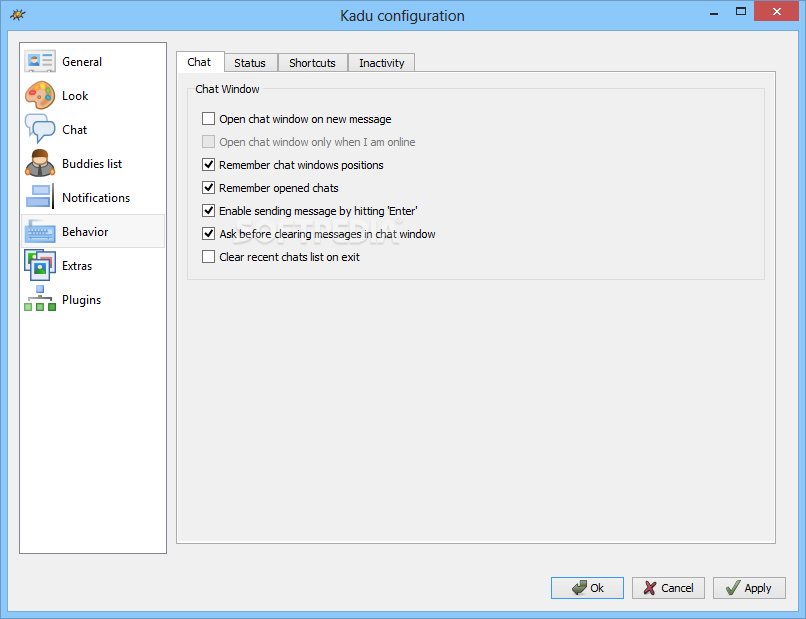Viewport: 806px width, 619px height.
Task: Open Buddies list via the person icon
Action: (40, 163)
